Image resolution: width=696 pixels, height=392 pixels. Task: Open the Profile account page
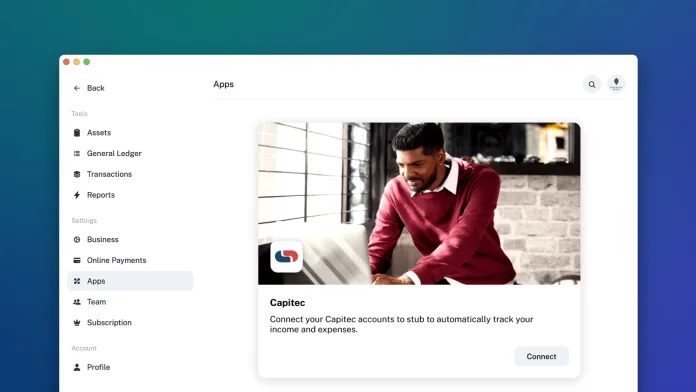click(x=130, y=367)
